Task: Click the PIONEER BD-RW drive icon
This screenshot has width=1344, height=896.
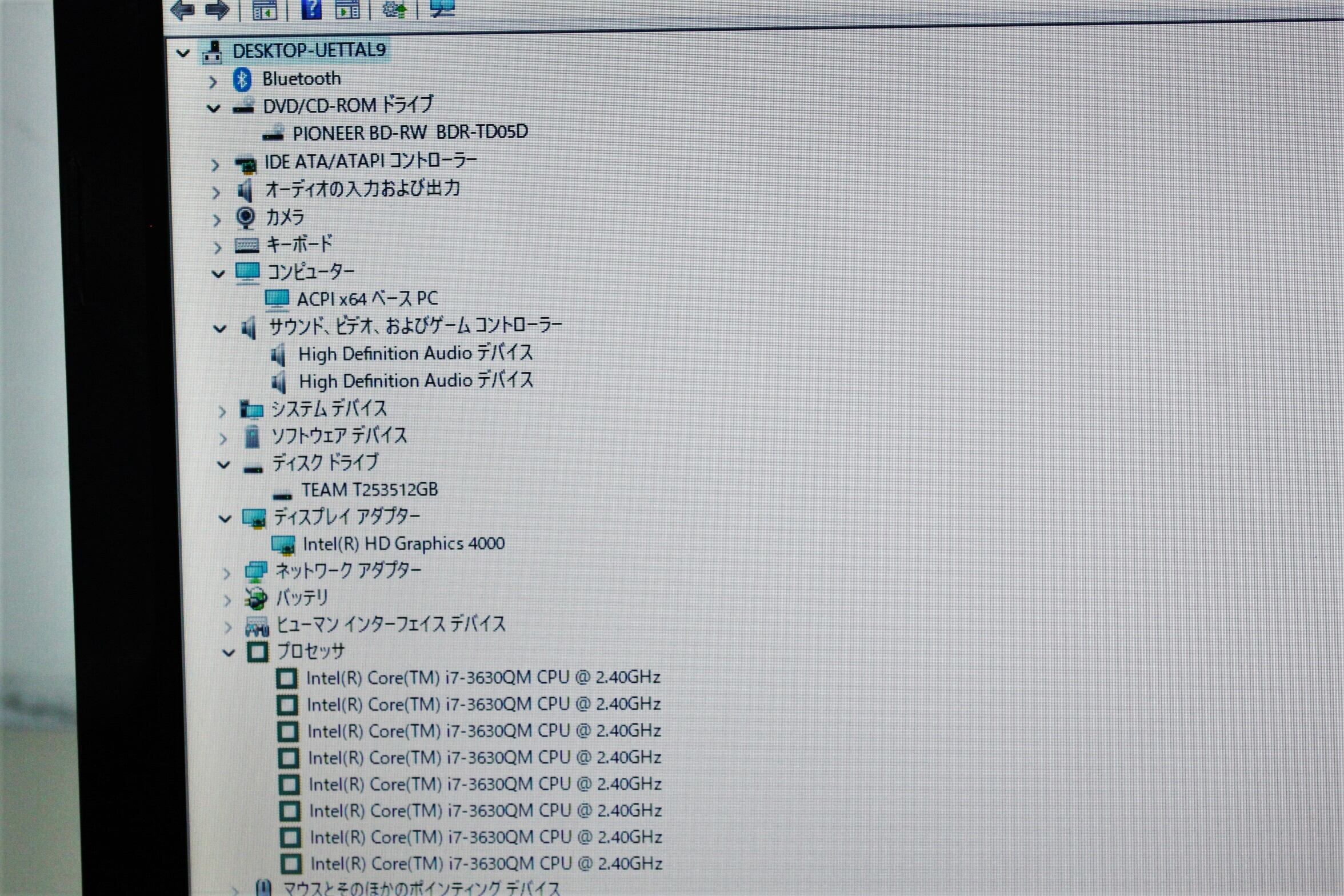Action: point(273,134)
